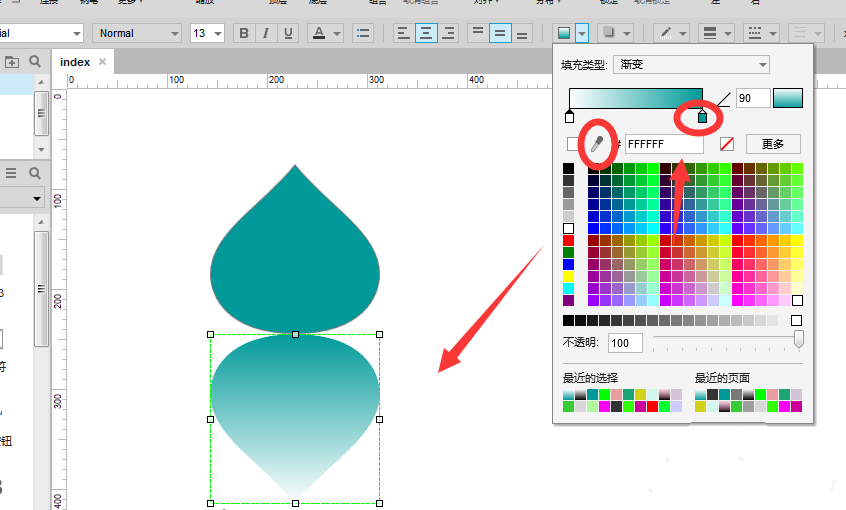Align text left
Viewport: 846px width, 510px height.
coord(403,33)
